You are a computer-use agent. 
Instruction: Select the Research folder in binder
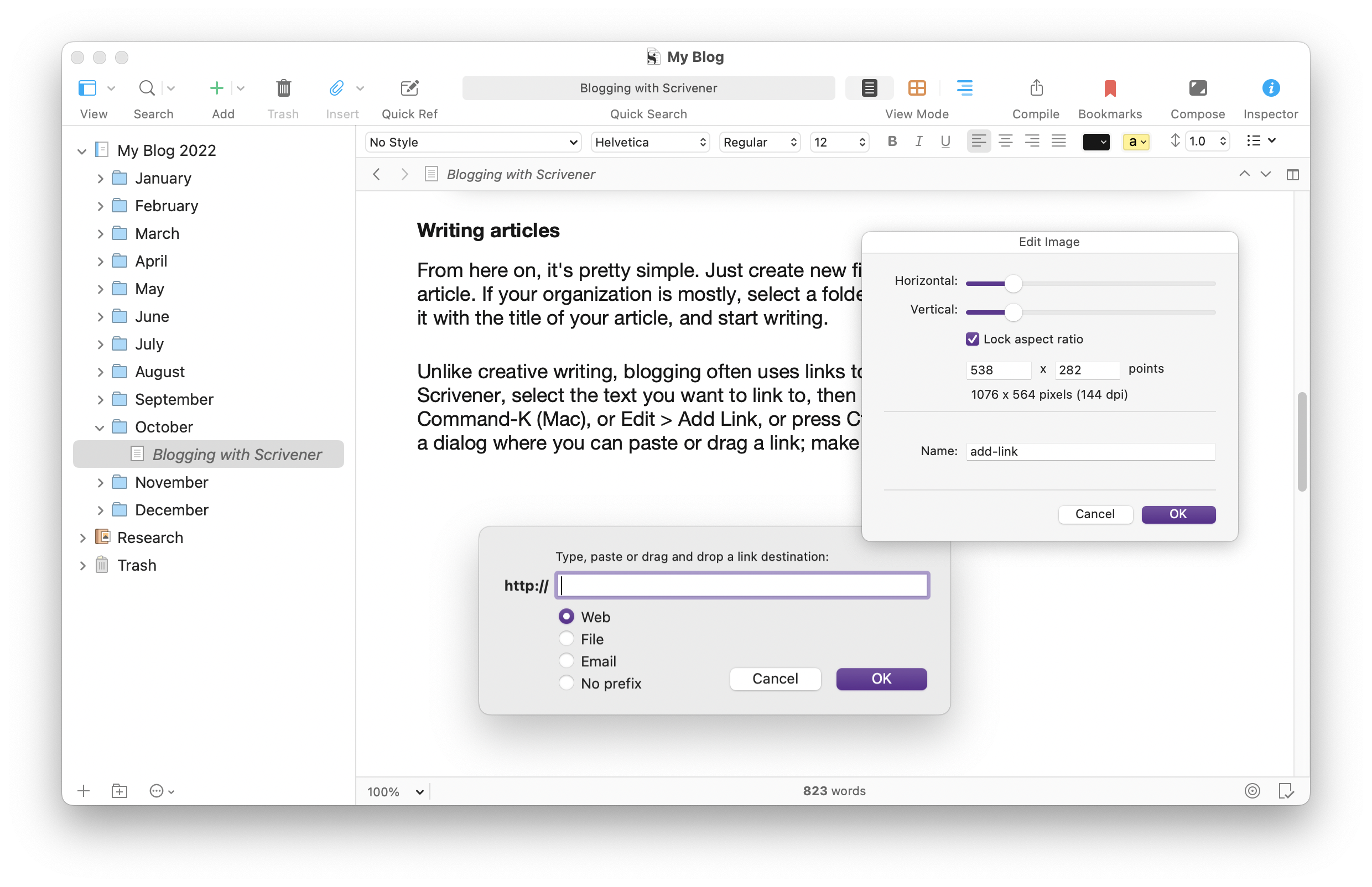click(150, 538)
